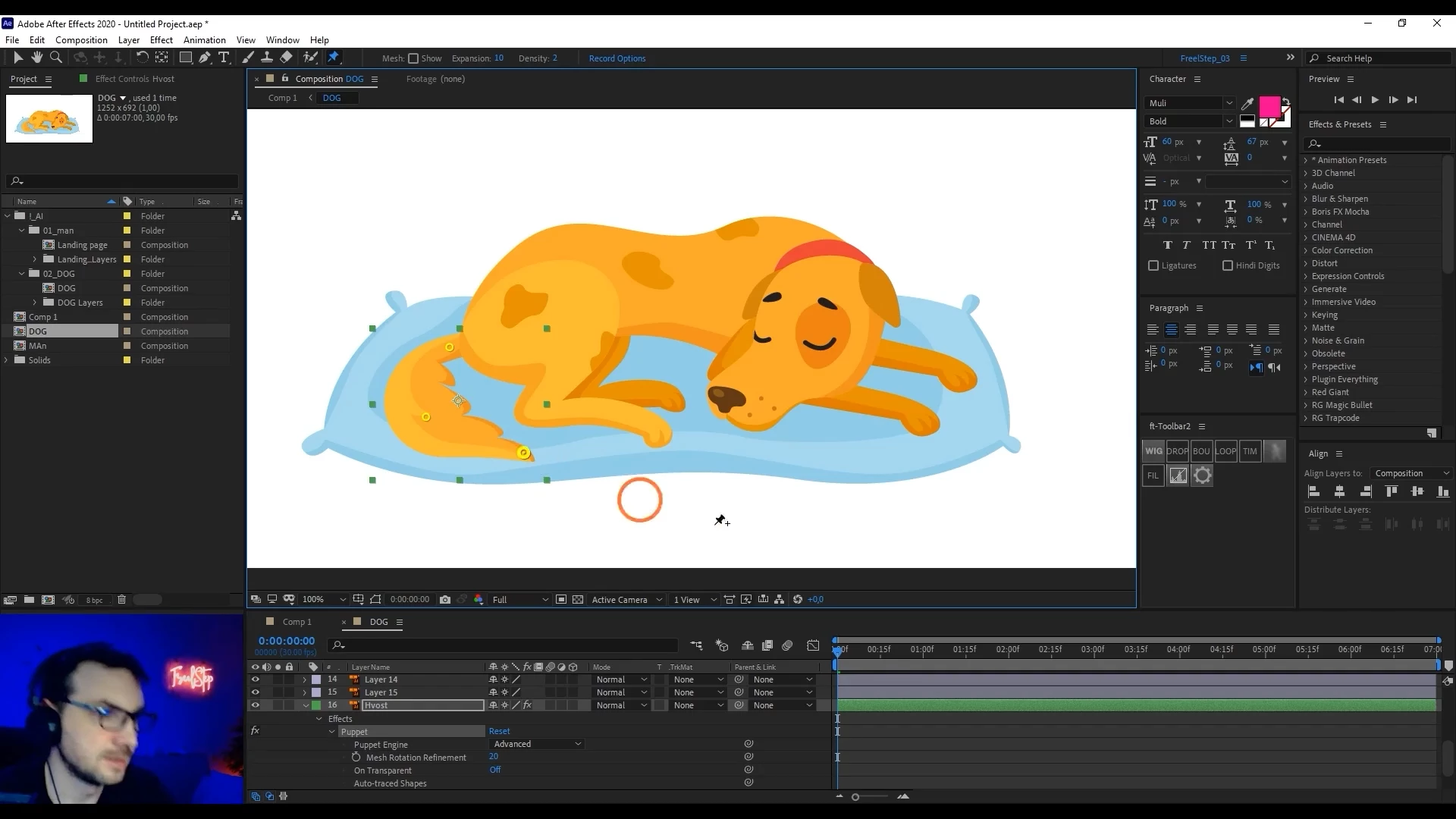The width and height of the screenshot is (1456, 819).
Task: Open Align Layers to Composition dropdown
Action: tap(1411, 473)
